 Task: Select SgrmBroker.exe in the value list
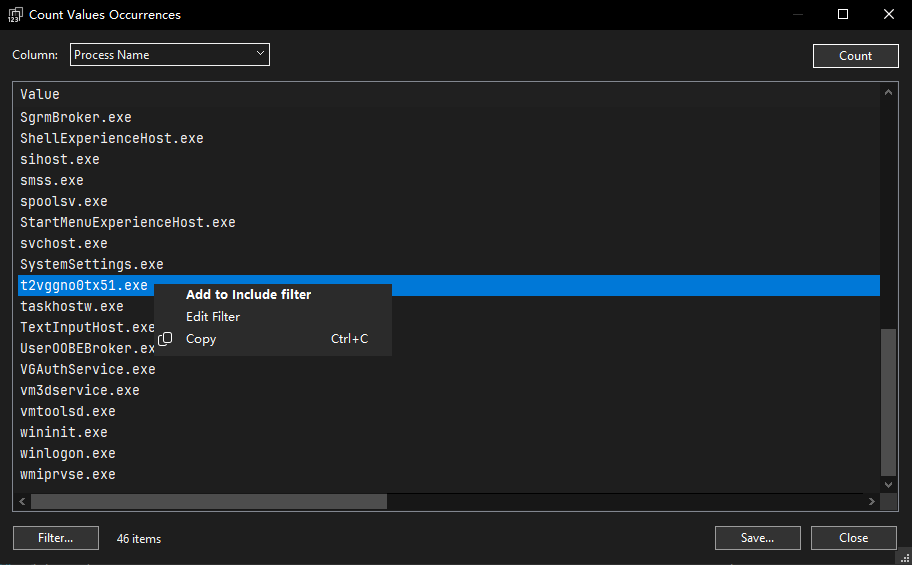(x=76, y=118)
